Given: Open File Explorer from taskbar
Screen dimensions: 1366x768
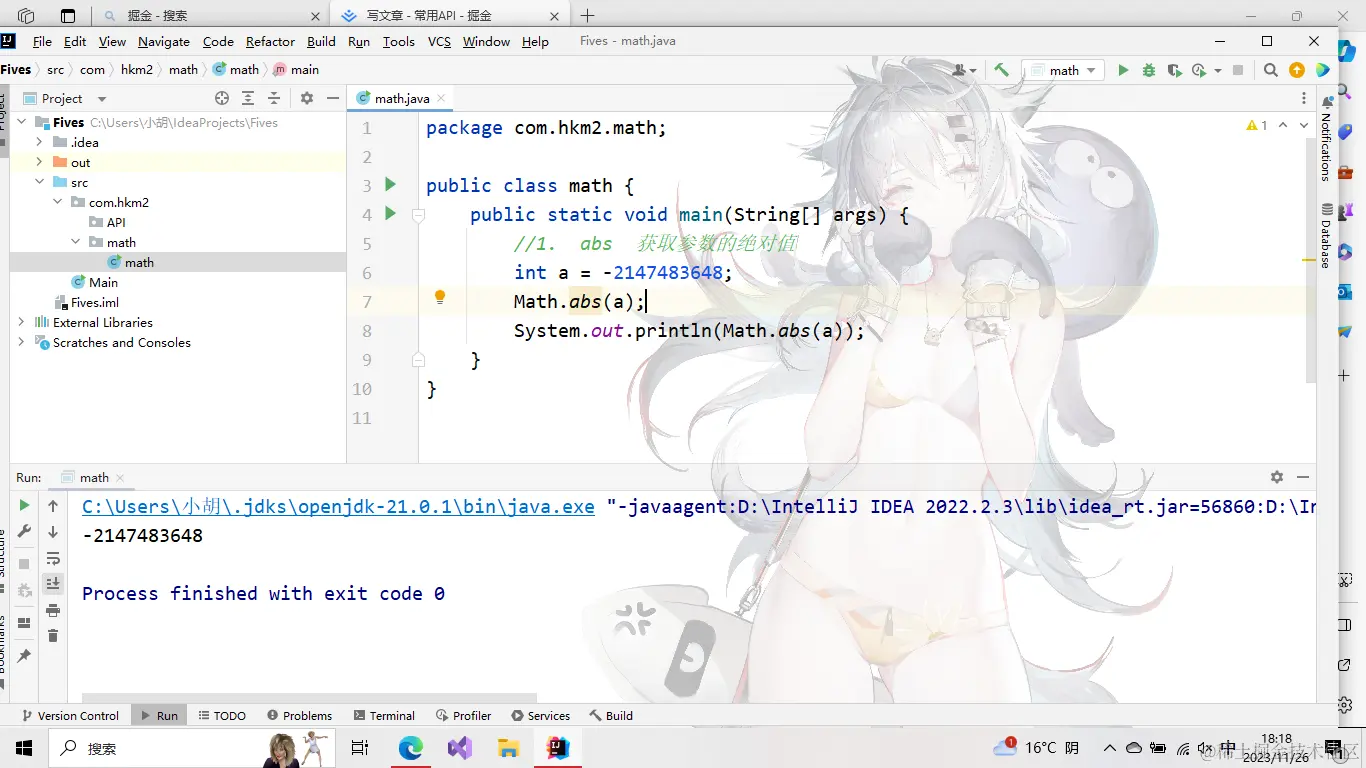Looking at the screenshot, I should point(508,748).
